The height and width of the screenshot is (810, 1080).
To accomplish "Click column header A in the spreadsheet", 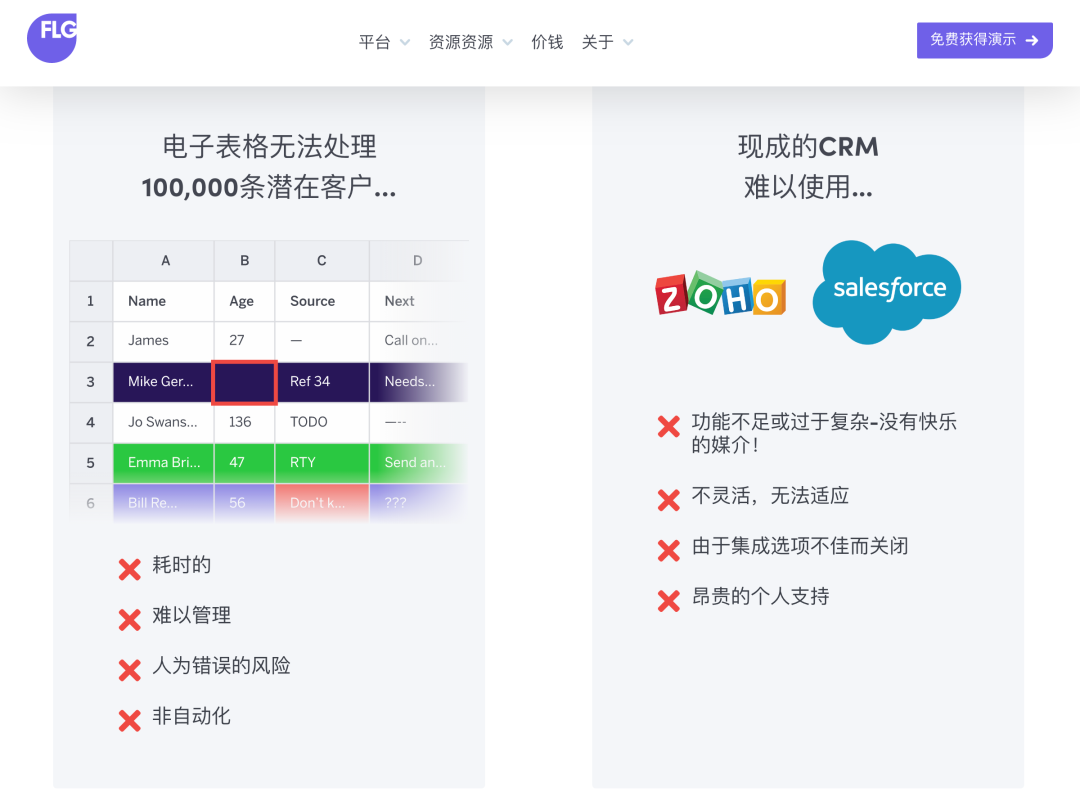I will tap(164, 260).
